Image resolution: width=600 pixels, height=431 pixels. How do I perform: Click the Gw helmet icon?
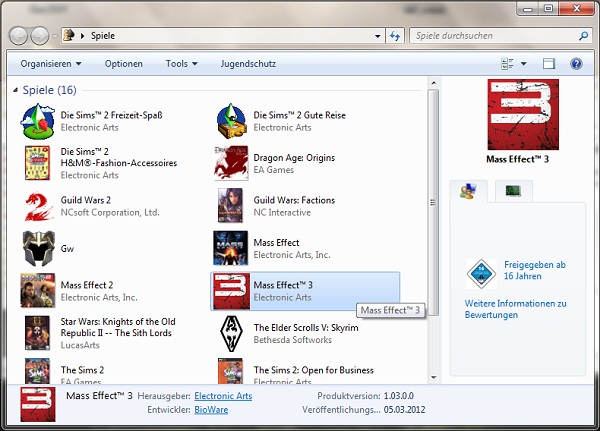pos(38,248)
